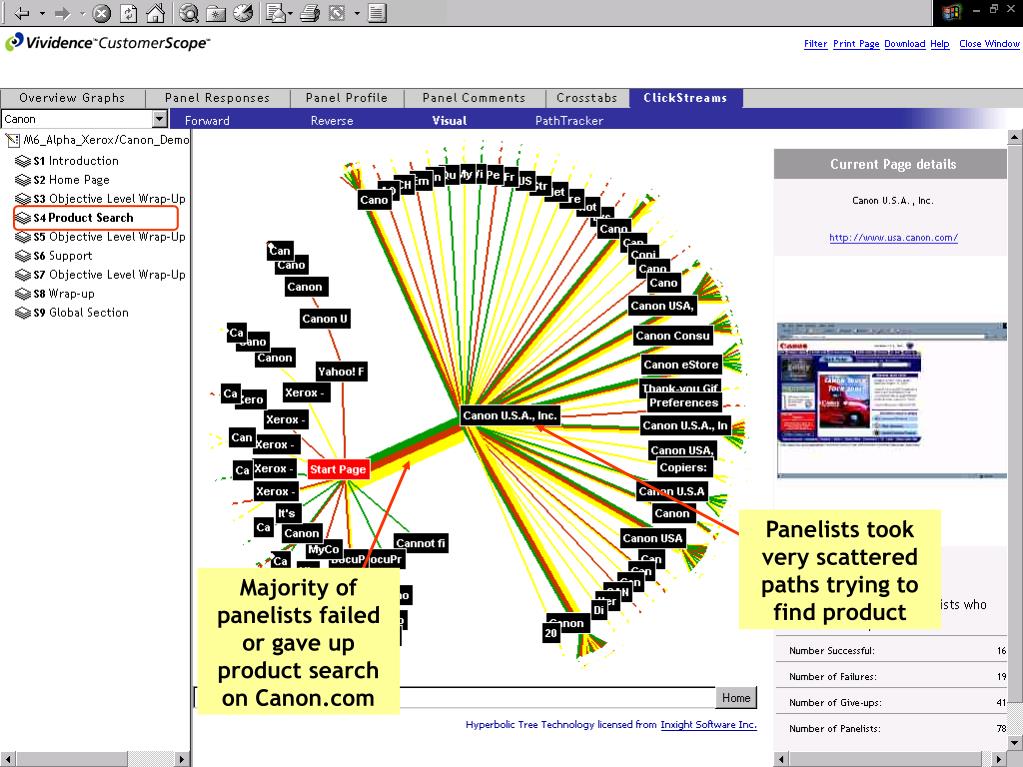The width and height of the screenshot is (1023, 767).
Task: Click the arrow button on the Canon dropdown
Action: pos(160,119)
